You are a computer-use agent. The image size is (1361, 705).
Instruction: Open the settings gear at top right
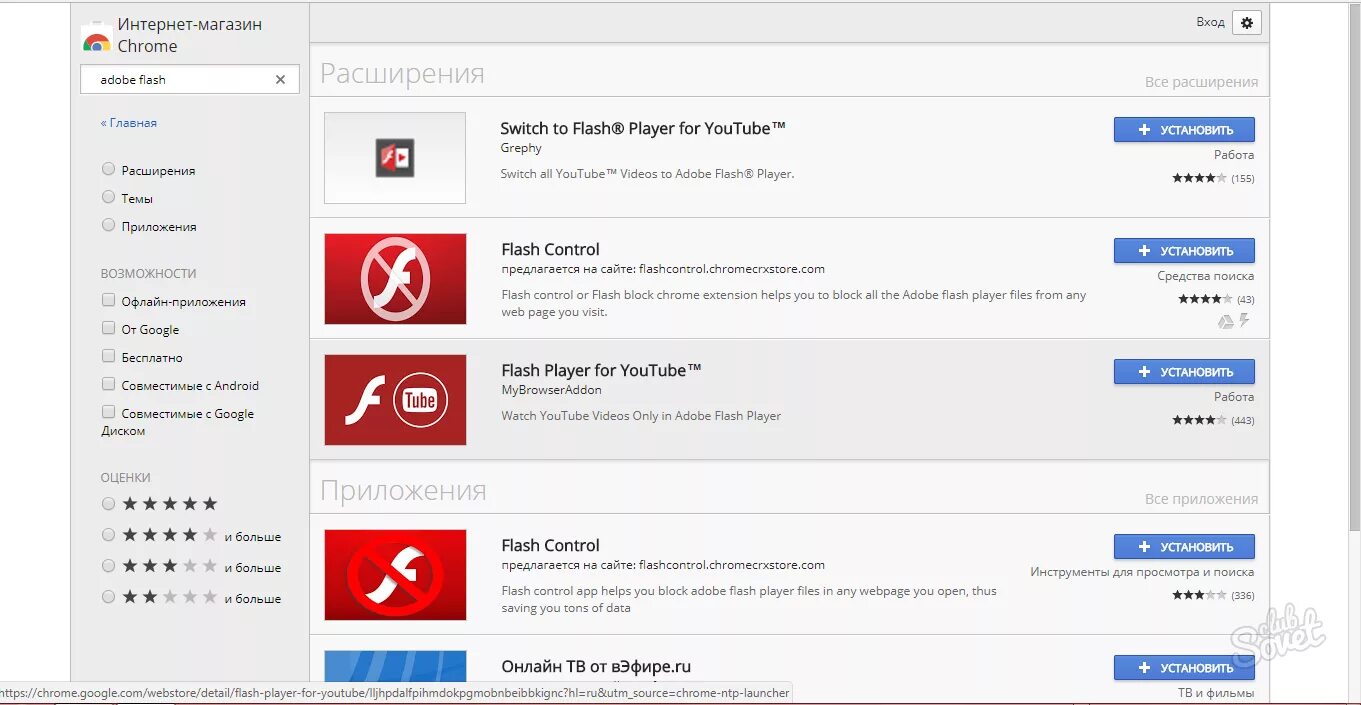(x=1247, y=23)
